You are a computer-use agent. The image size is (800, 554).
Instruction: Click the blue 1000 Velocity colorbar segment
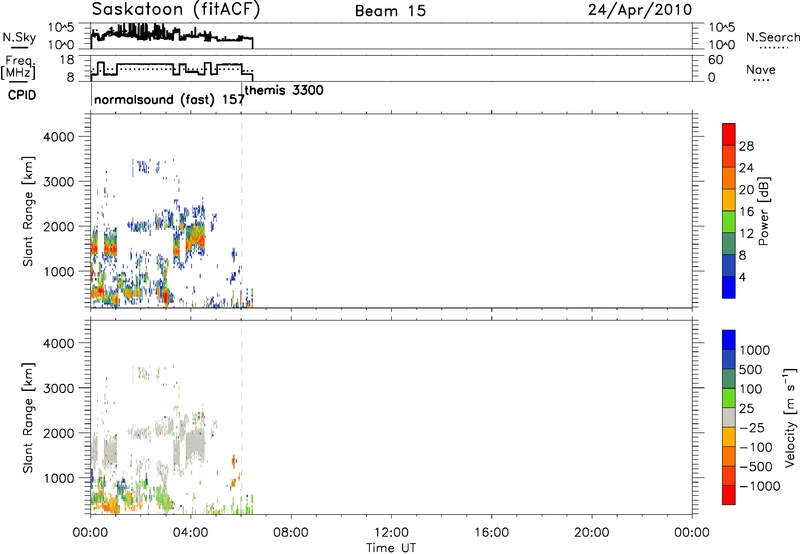point(729,339)
